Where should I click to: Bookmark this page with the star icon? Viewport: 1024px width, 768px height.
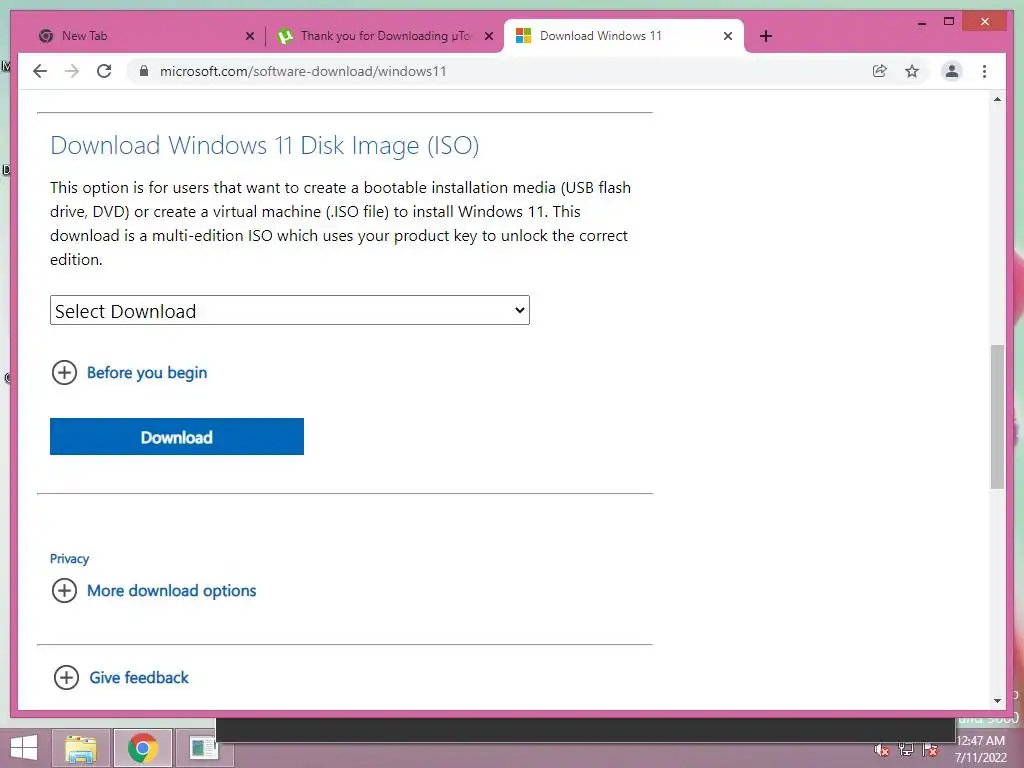[x=912, y=71]
